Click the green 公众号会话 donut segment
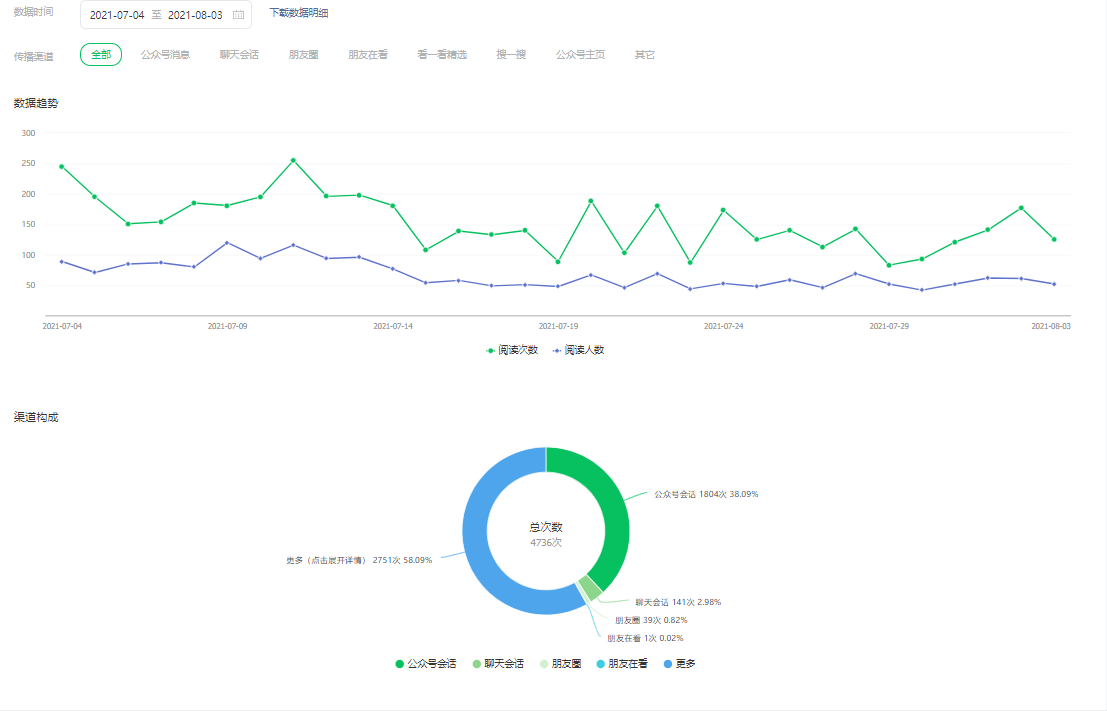 coord(610,510)
